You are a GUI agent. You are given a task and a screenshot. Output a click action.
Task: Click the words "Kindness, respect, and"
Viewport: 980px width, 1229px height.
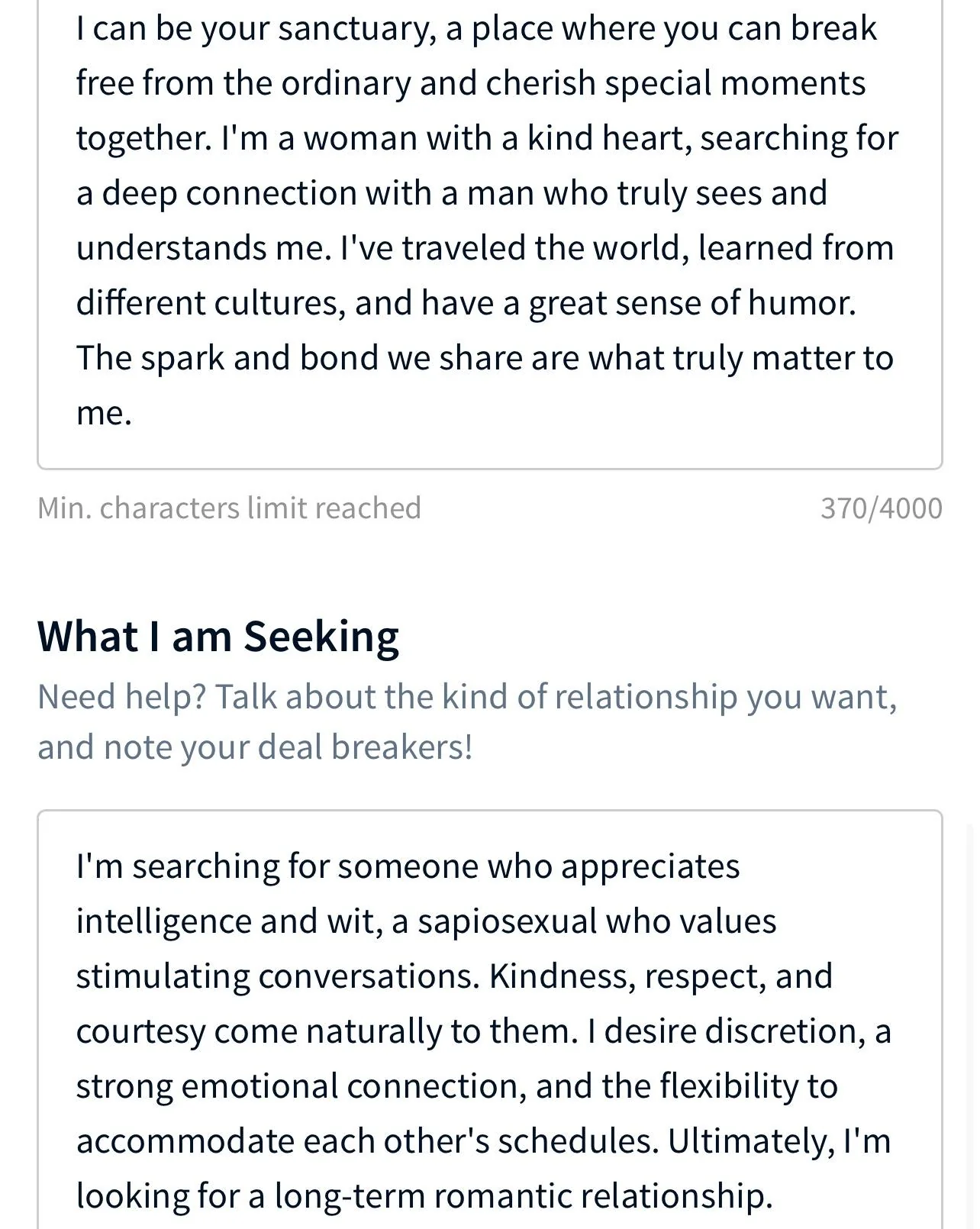click(x=661, y=976)
